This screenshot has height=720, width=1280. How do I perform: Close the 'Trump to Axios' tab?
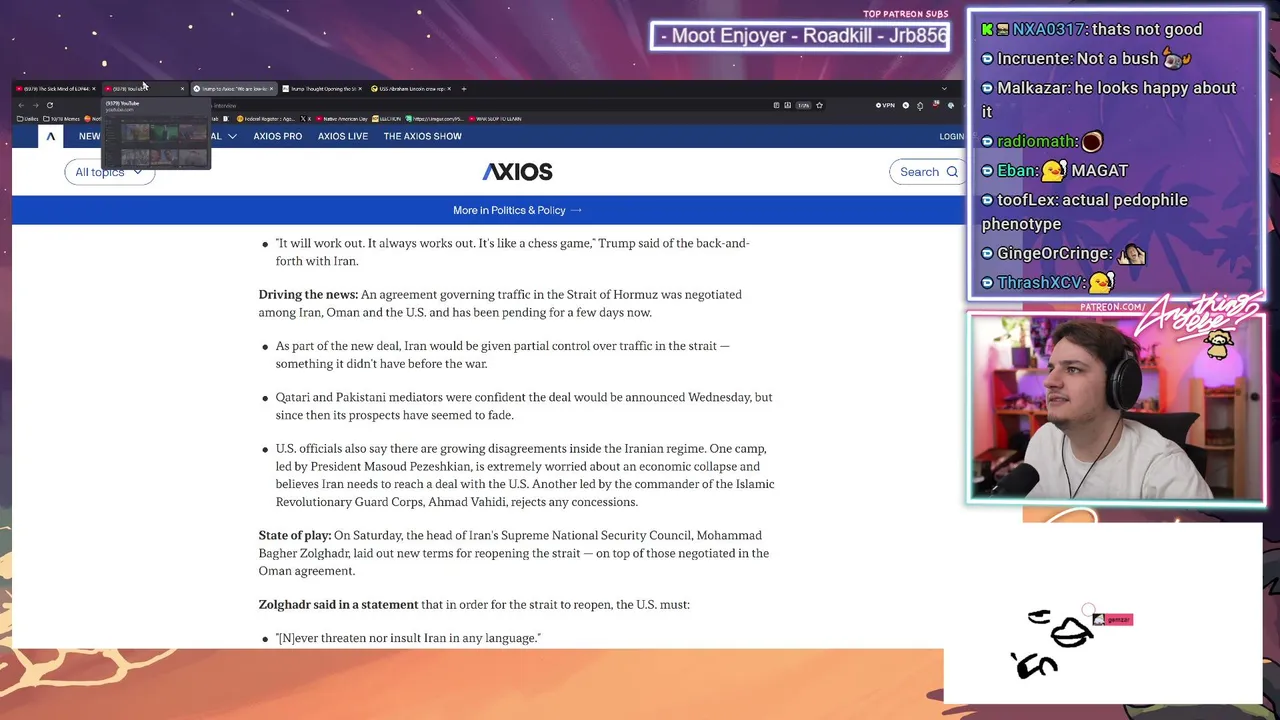click(x=271, y=89)
